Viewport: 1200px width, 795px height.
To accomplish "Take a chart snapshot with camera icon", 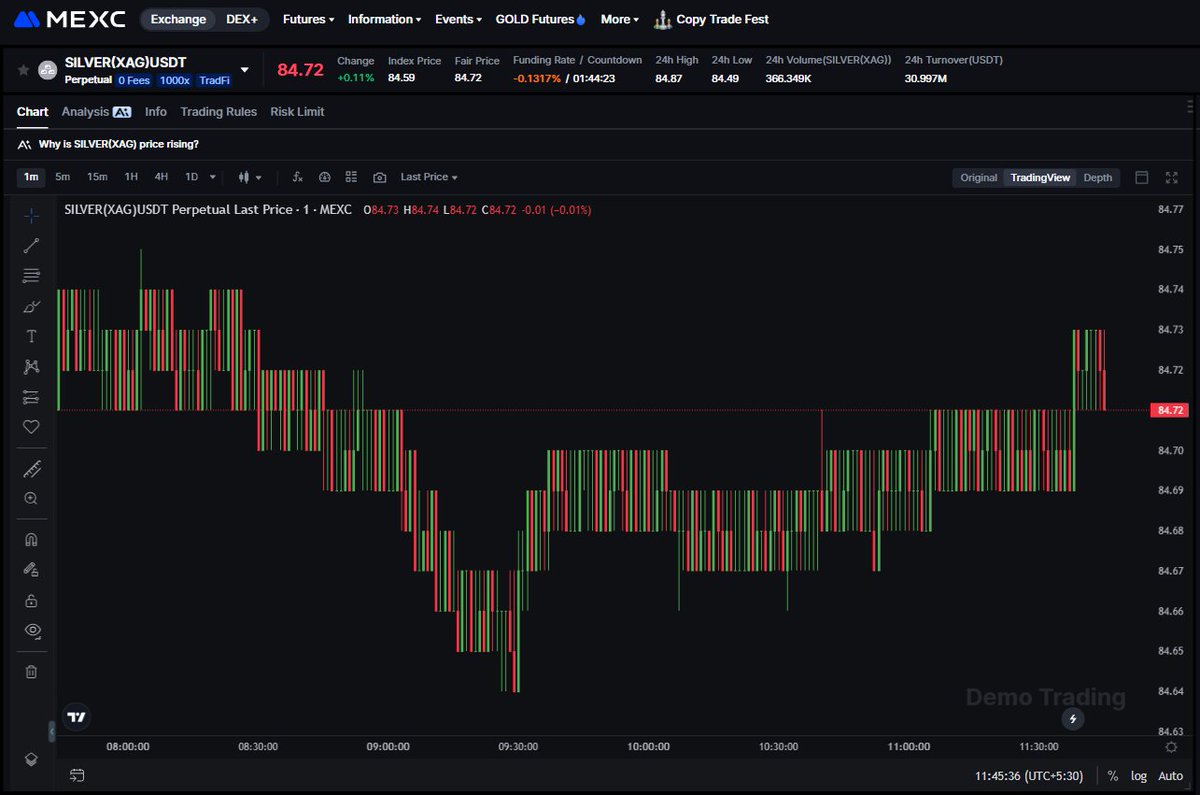I will tap(380, 177).
